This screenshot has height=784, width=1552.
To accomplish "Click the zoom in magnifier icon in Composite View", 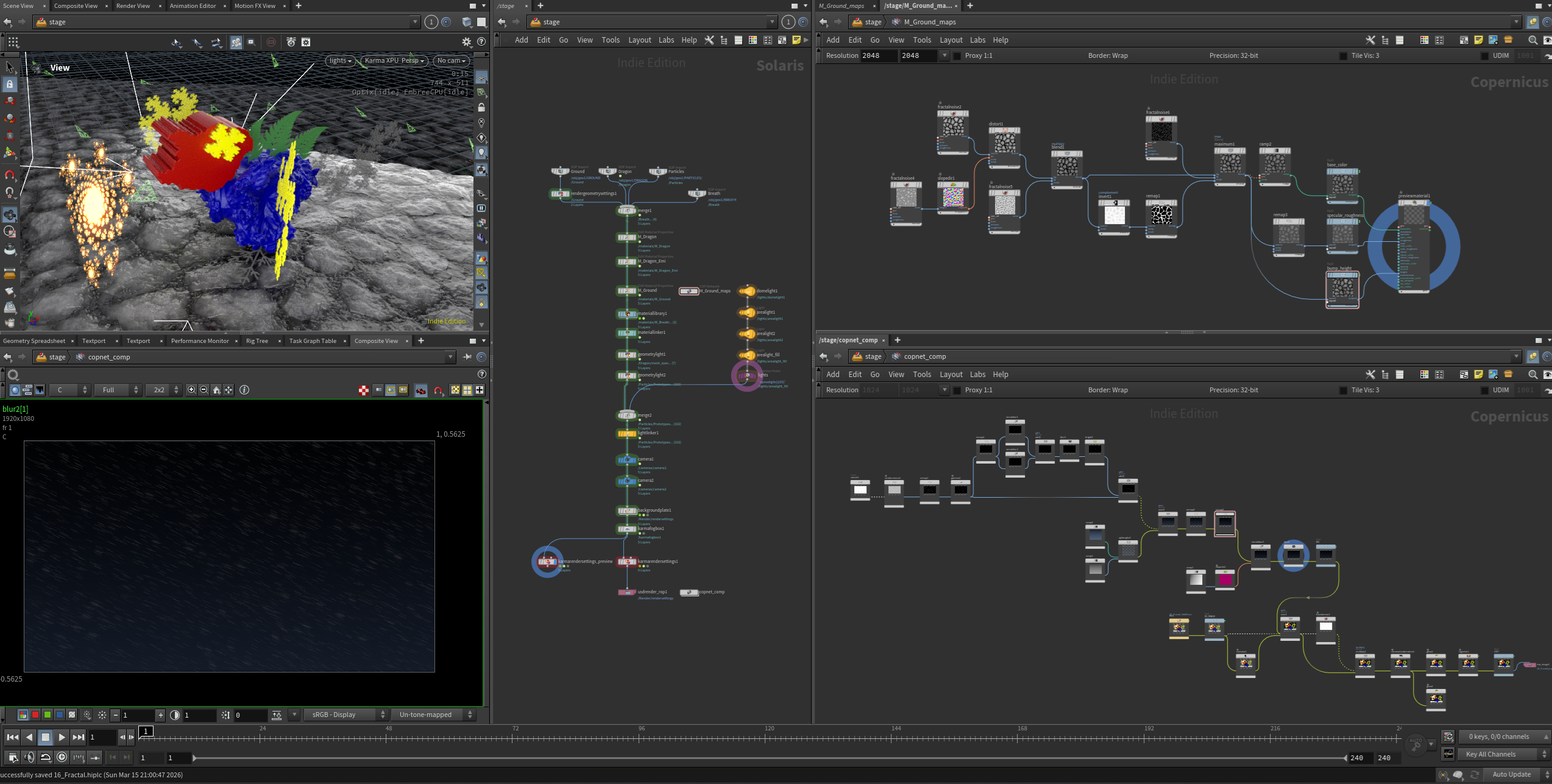I will point(192,390).
